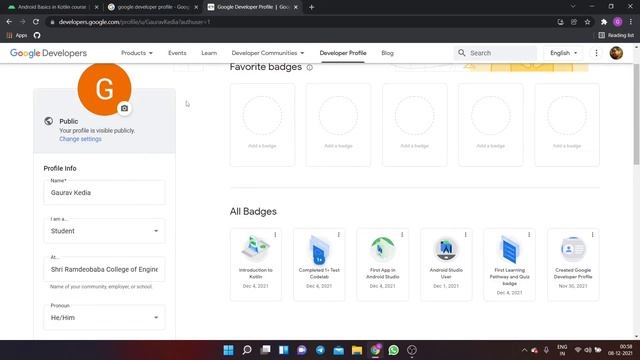Click the search magnifier icon in header
This screenshot has height=360, width=640.
point(462,53)
